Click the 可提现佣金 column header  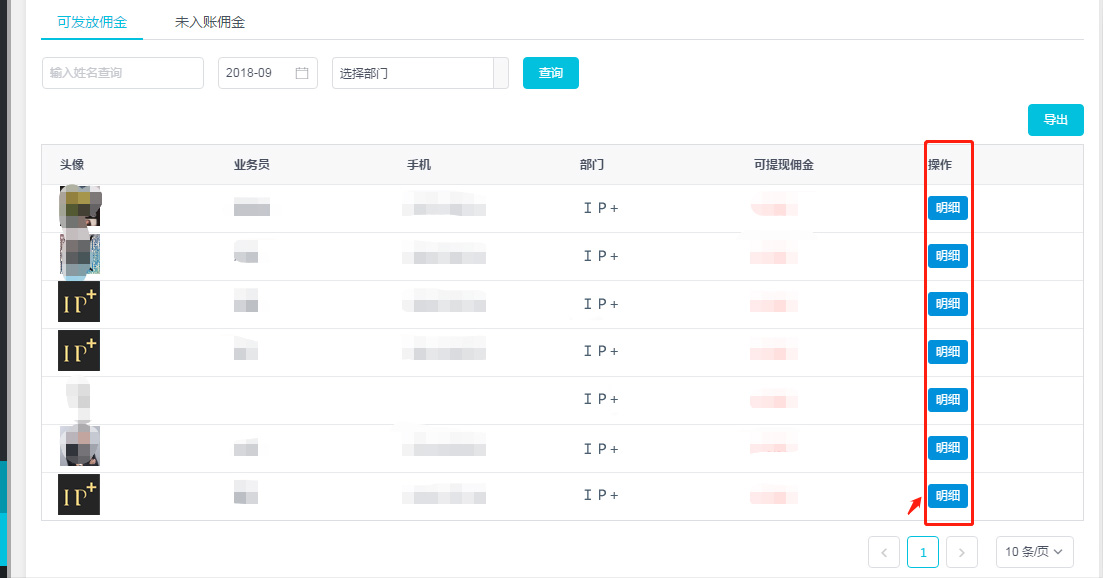[783, 165]
